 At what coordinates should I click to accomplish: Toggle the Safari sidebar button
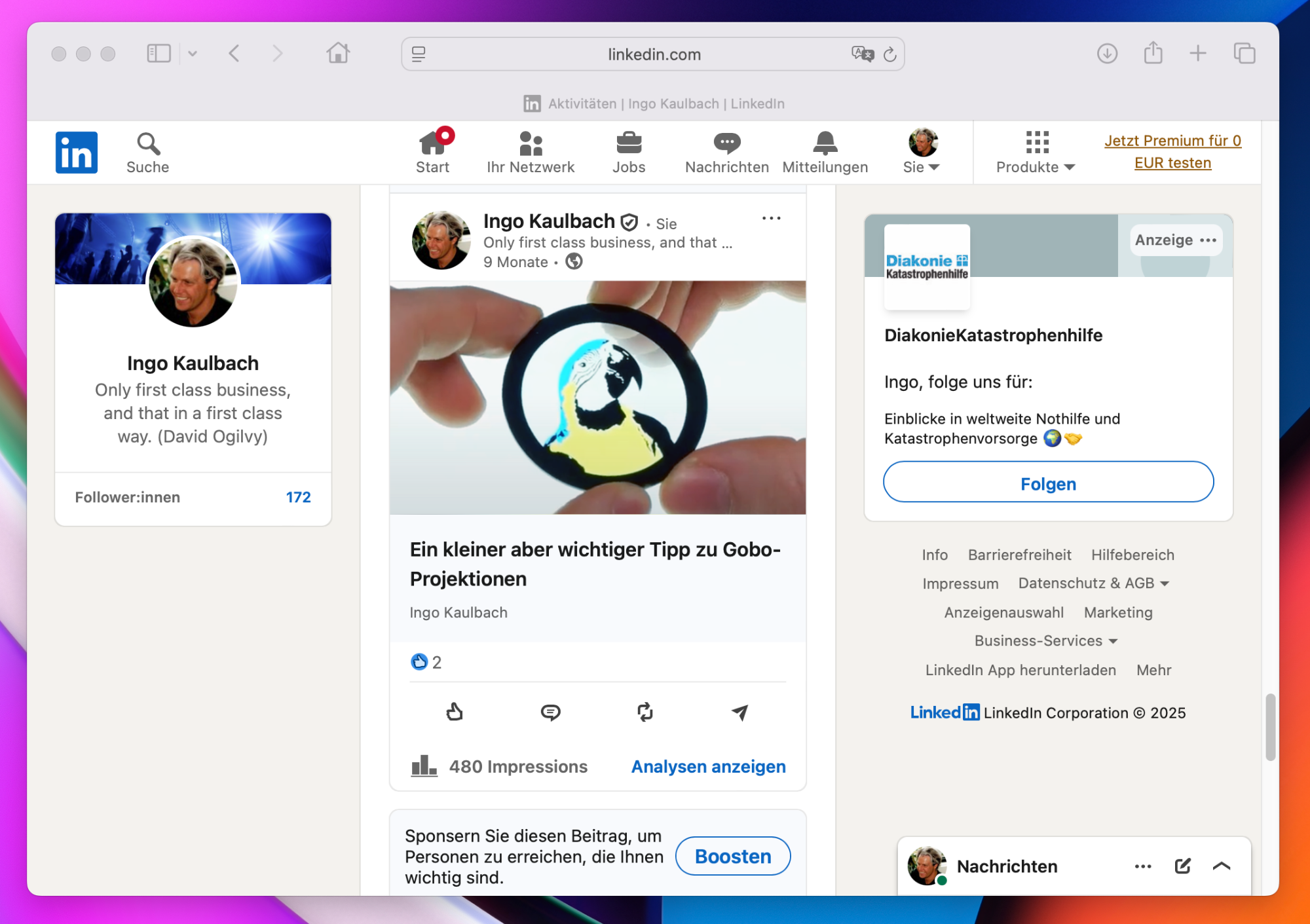click(159, 54)
